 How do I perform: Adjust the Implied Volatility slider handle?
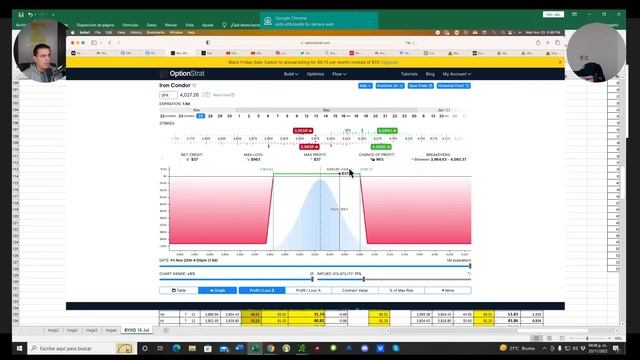click(x=364, y=280)
